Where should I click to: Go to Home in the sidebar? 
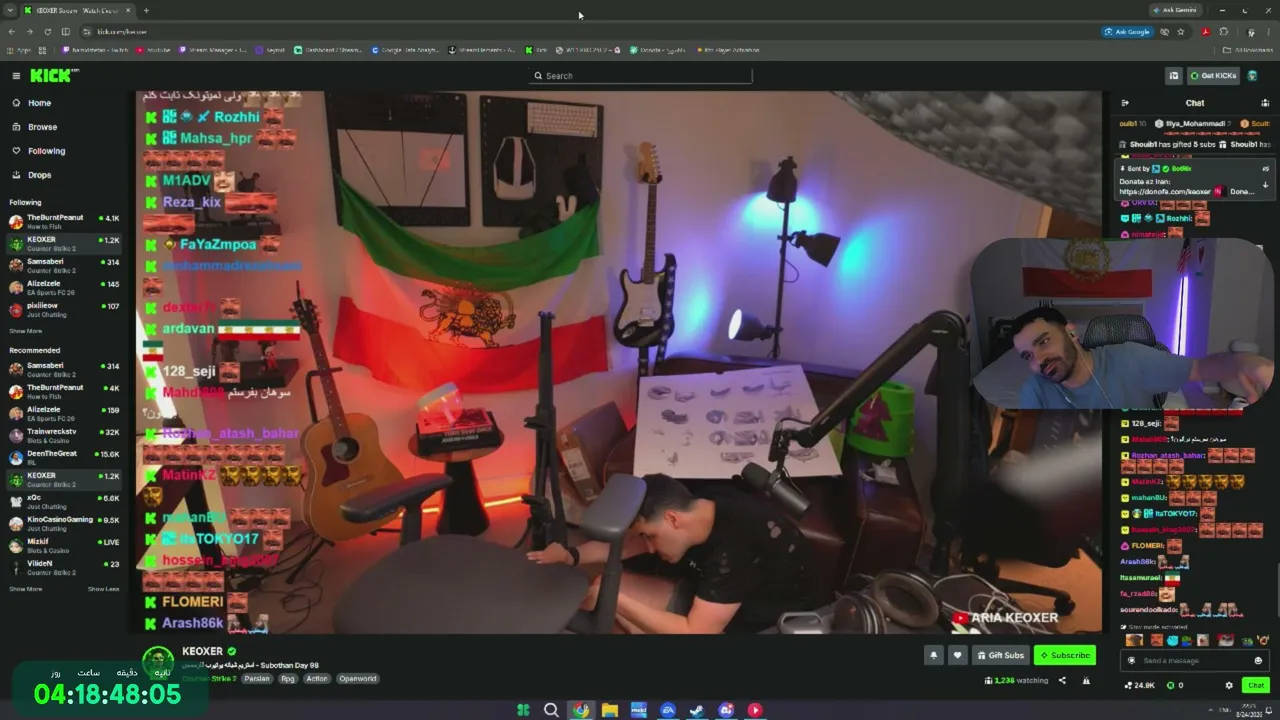coord(39,103)
